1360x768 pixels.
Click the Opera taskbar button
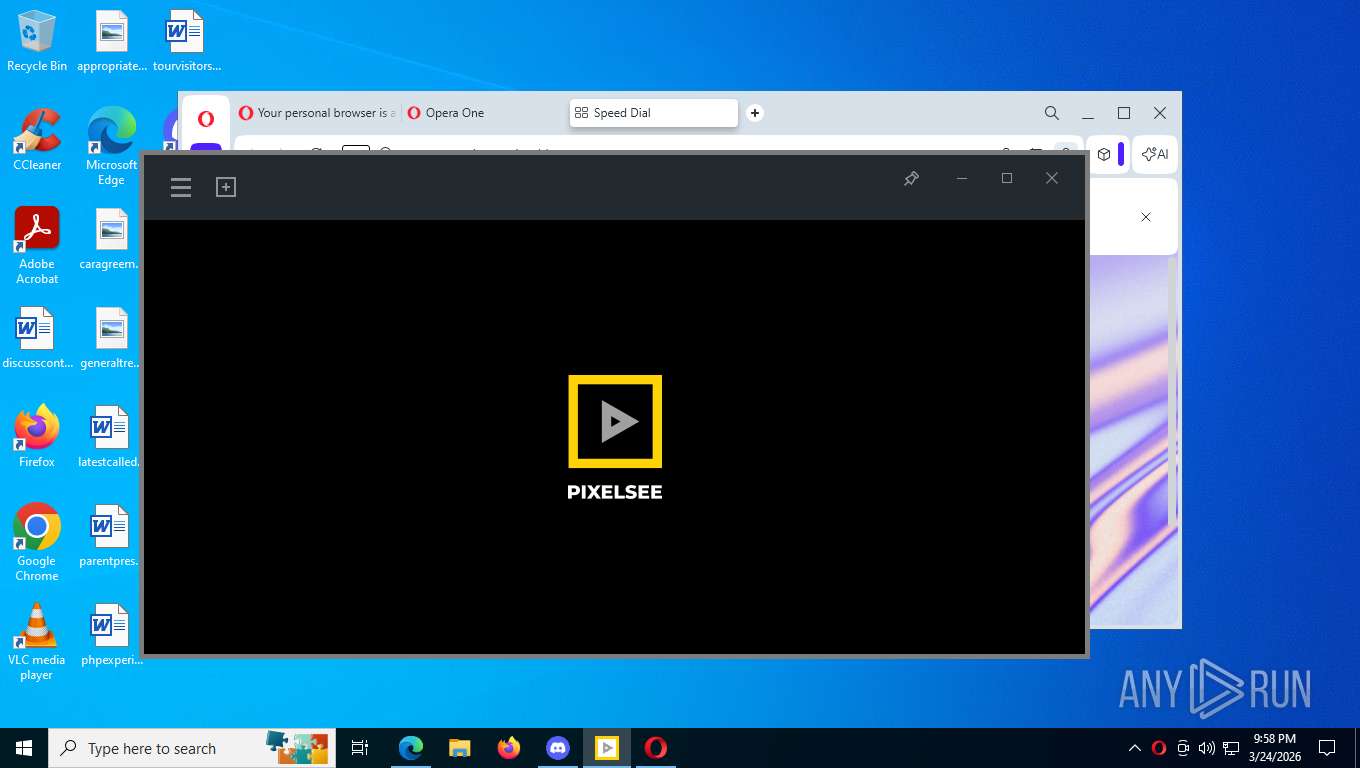(x=656, y=748)
